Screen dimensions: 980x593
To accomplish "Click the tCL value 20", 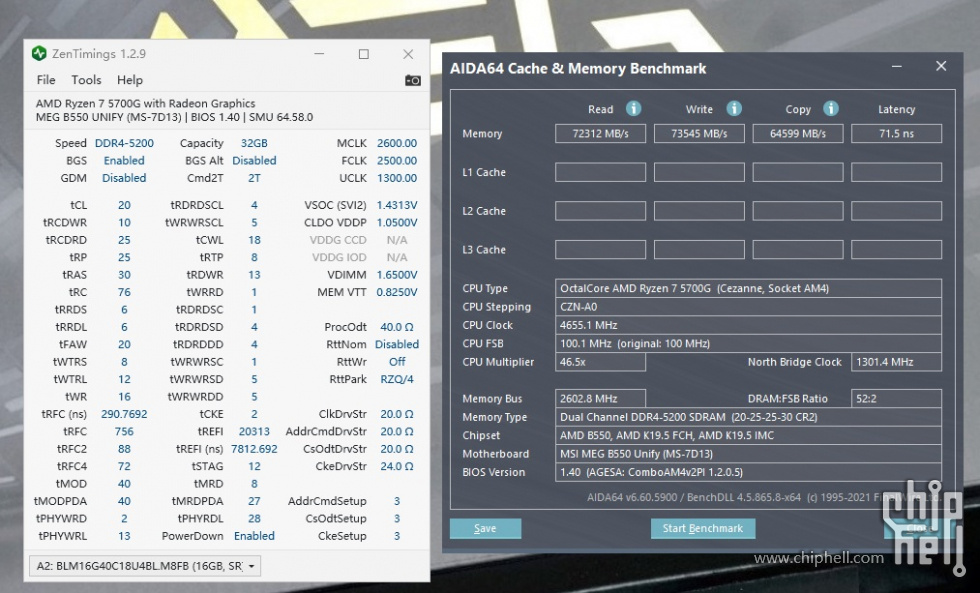I will point(124,205).
